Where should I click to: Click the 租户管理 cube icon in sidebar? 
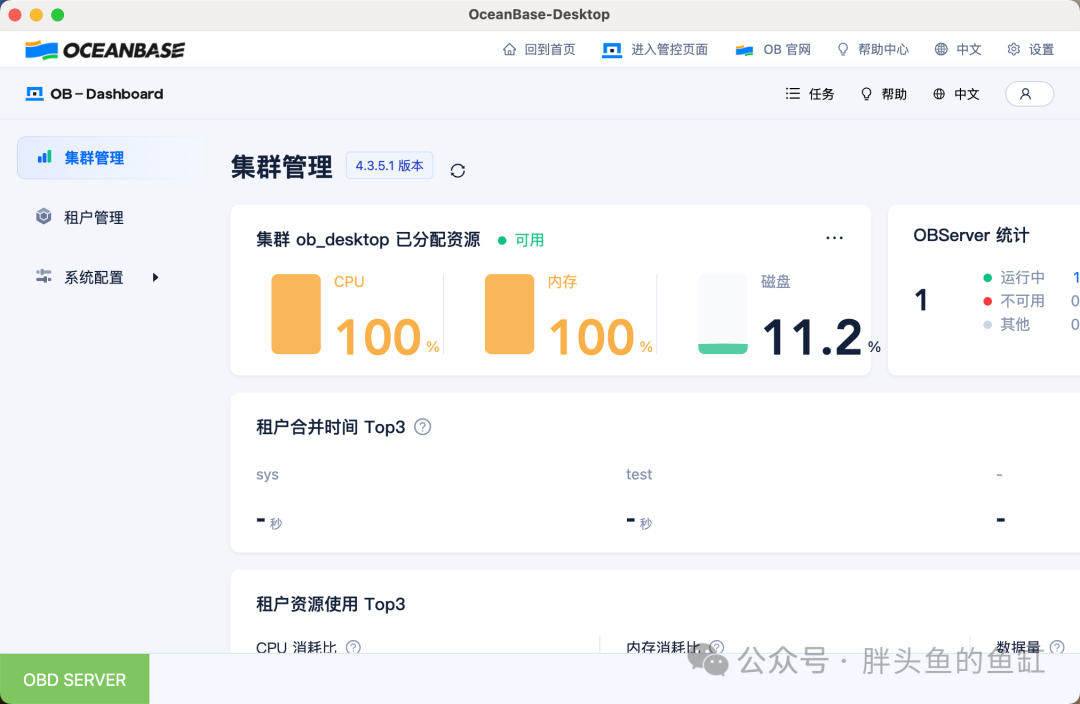click(43, 216)
